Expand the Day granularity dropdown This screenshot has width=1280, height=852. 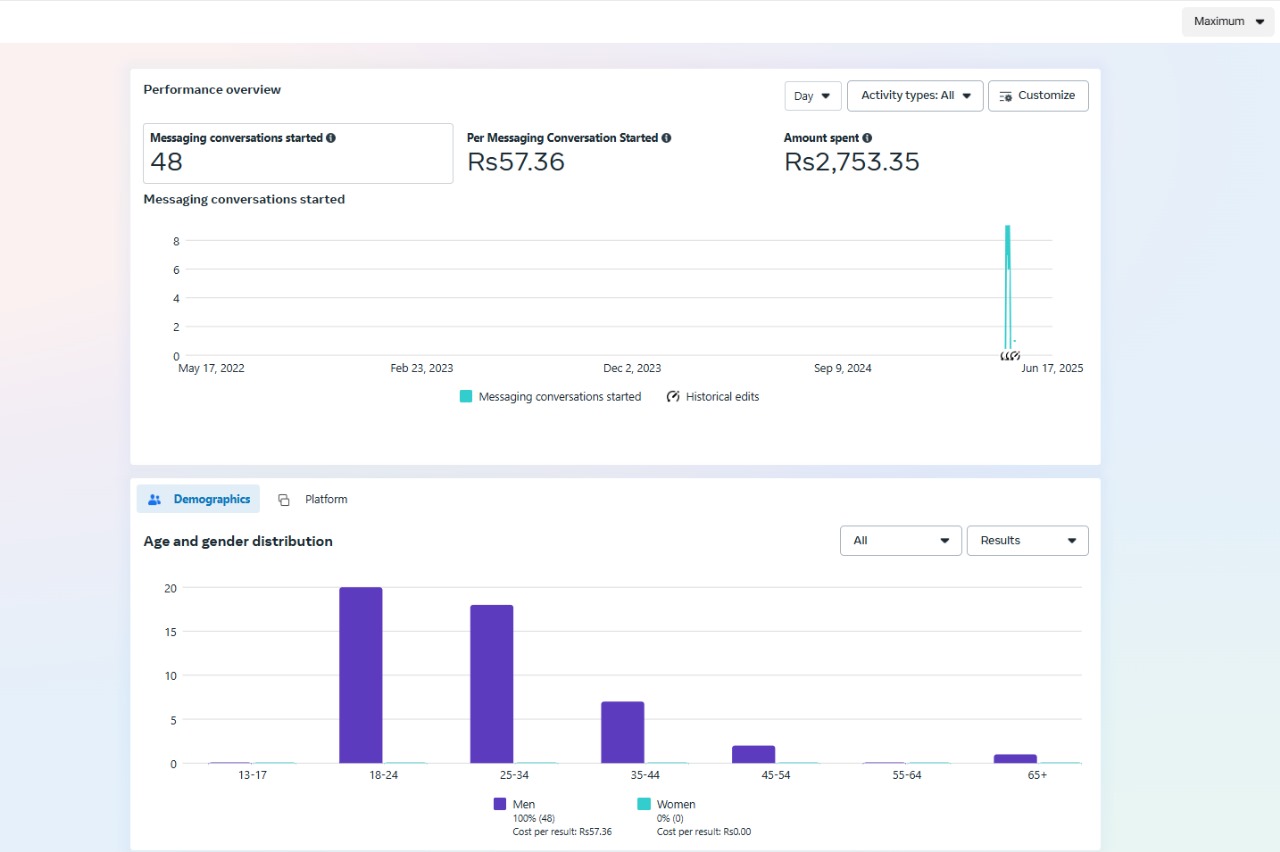point(812,96)
